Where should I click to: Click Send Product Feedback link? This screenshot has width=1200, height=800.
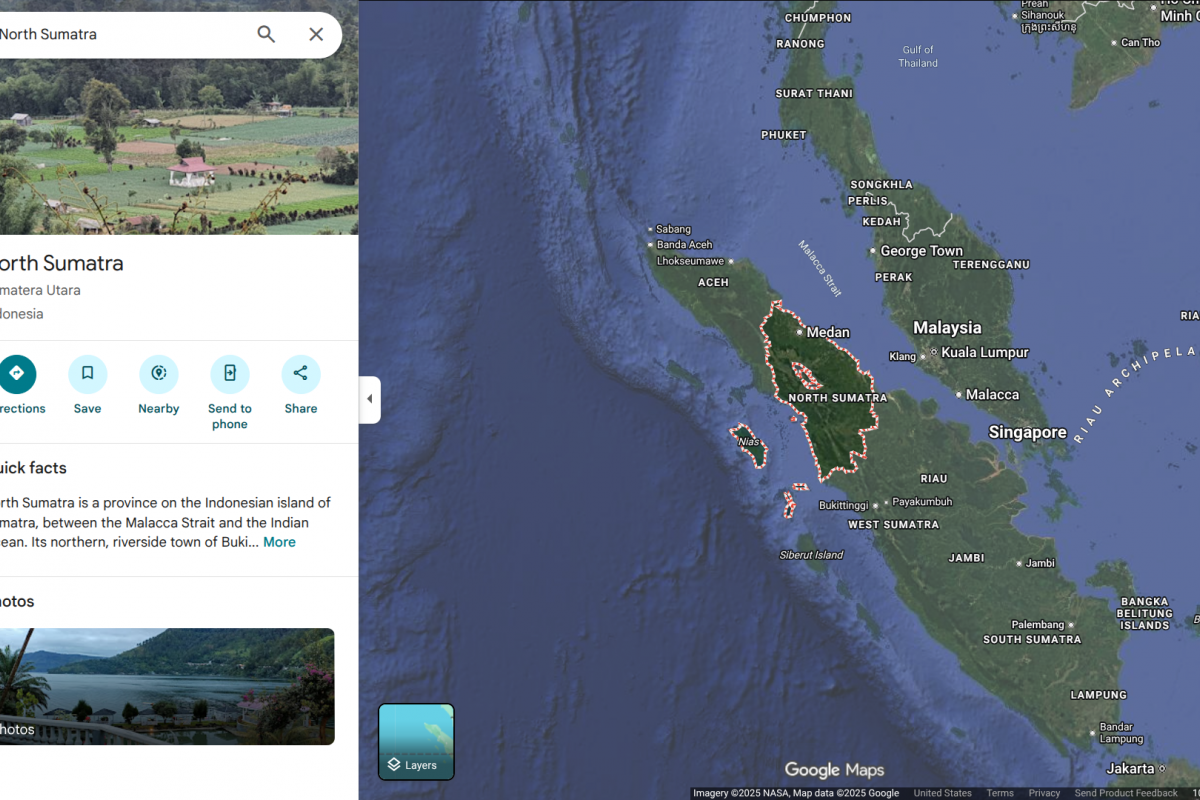click(x=1126, y=793)
